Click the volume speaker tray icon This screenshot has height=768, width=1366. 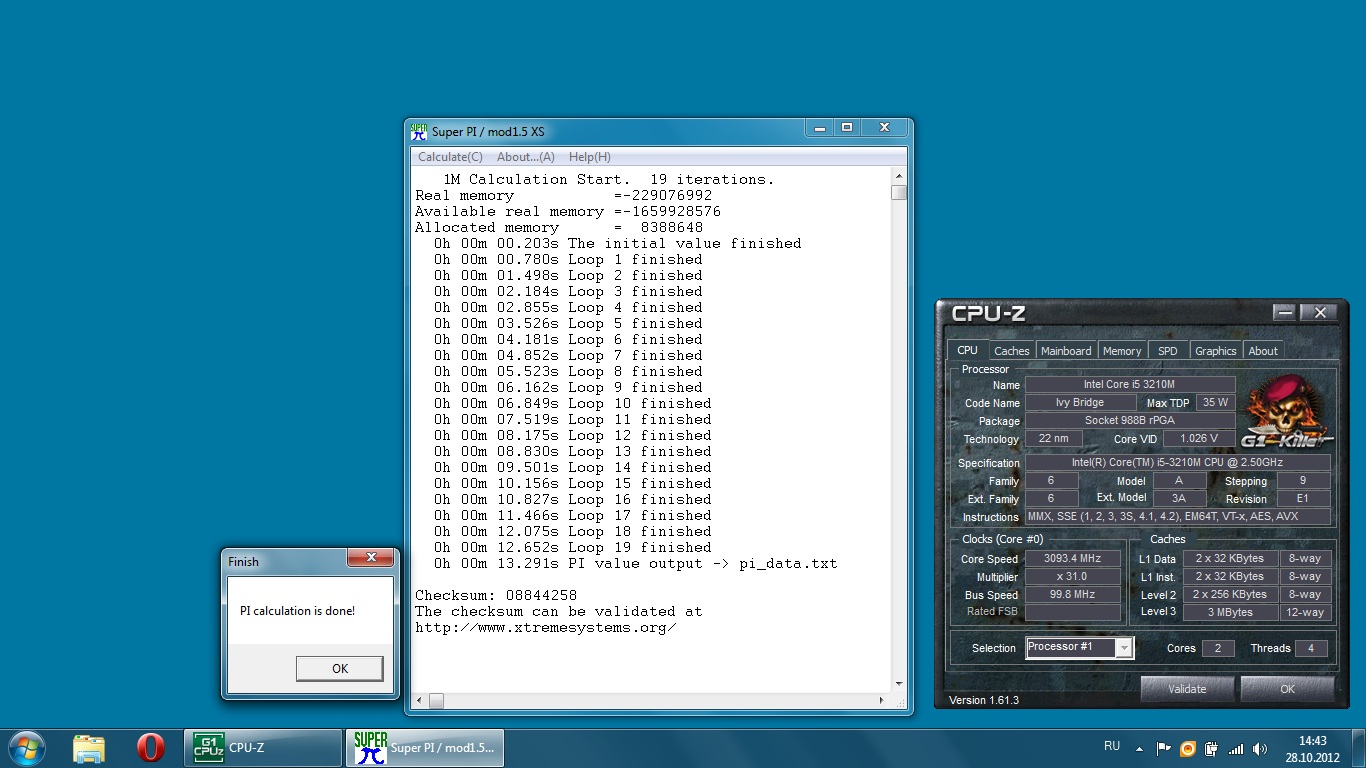click(1260, 748)
